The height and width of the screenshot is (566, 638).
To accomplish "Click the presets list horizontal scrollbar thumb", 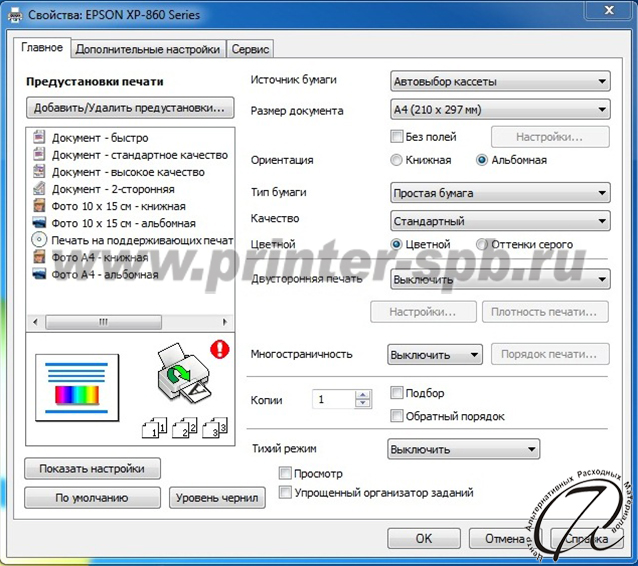I will (103, 322).
